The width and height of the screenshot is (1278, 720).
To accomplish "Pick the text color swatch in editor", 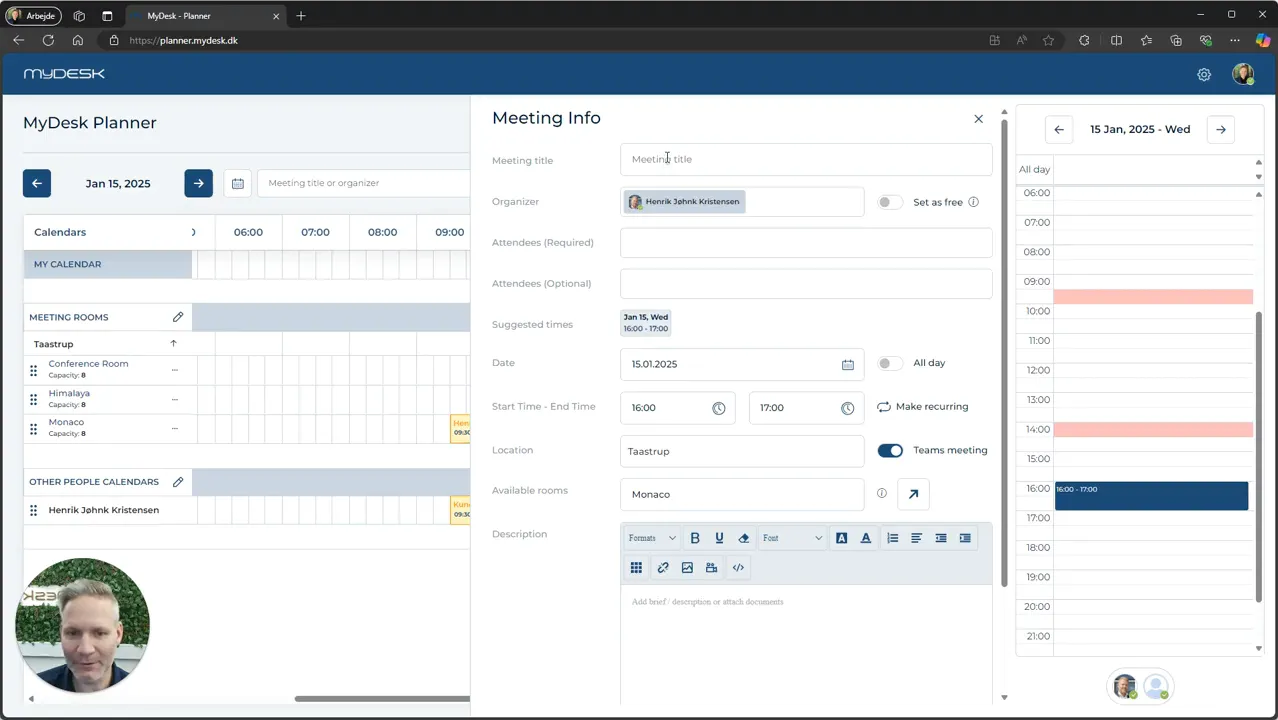I will 866,538.
